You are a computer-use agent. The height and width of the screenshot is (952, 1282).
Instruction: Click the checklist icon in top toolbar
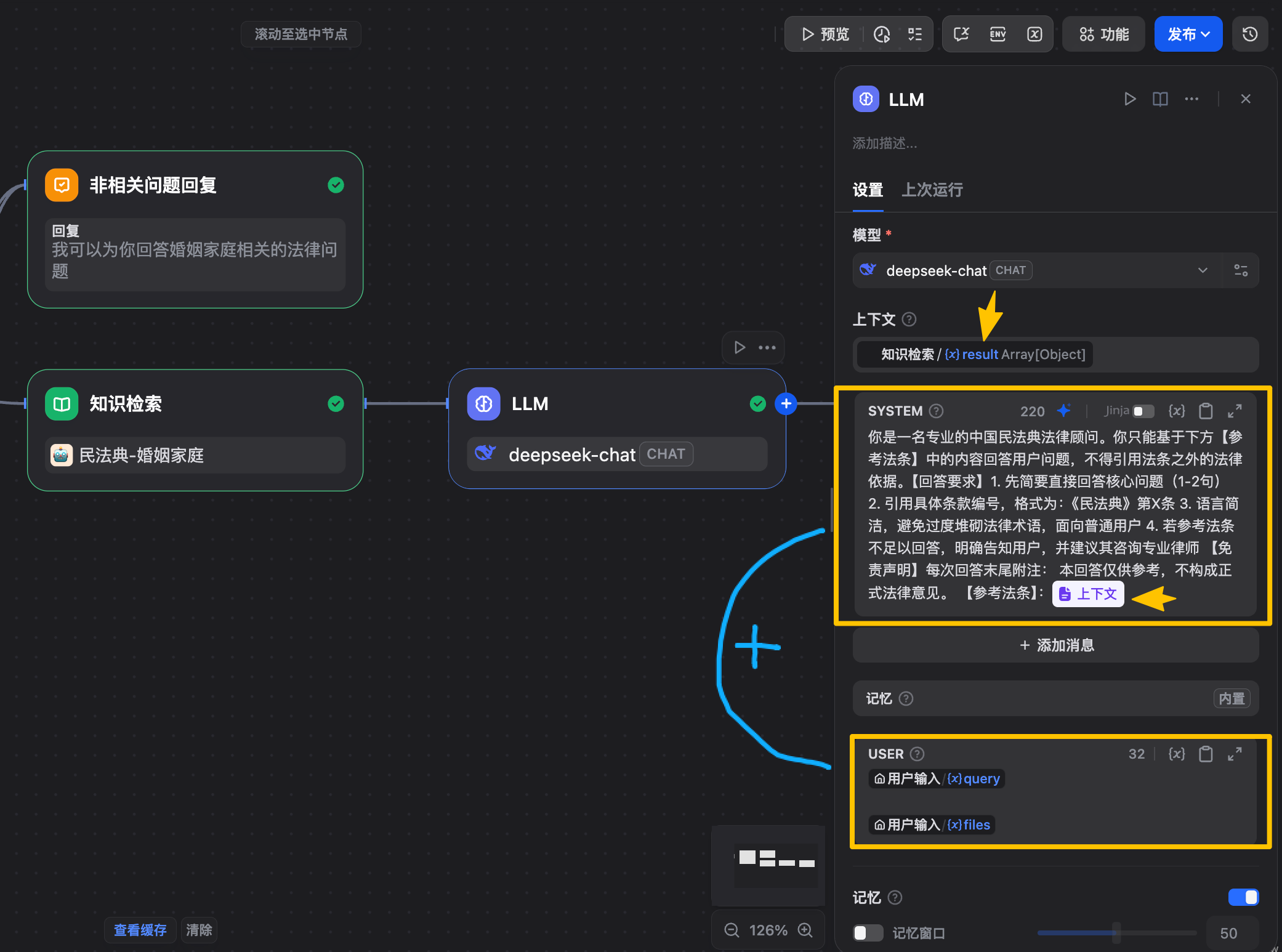(915, 34)
